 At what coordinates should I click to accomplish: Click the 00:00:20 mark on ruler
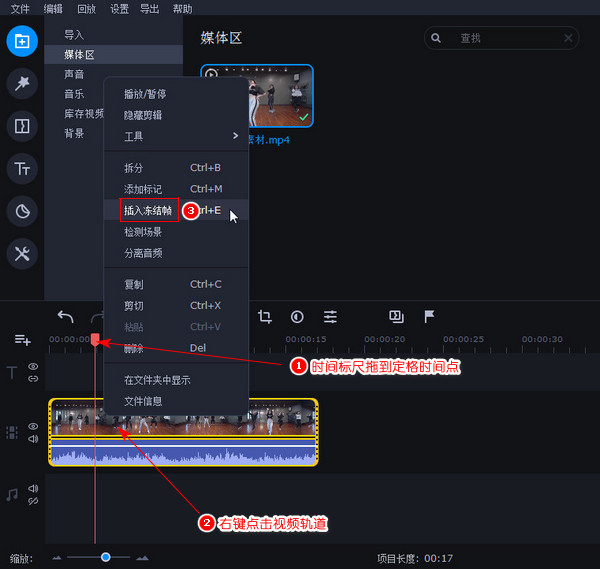pos(384,339)
